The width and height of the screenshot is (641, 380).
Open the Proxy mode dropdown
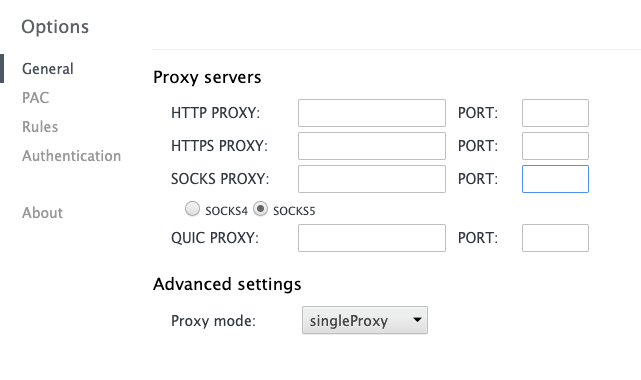(x=365, y=320)
